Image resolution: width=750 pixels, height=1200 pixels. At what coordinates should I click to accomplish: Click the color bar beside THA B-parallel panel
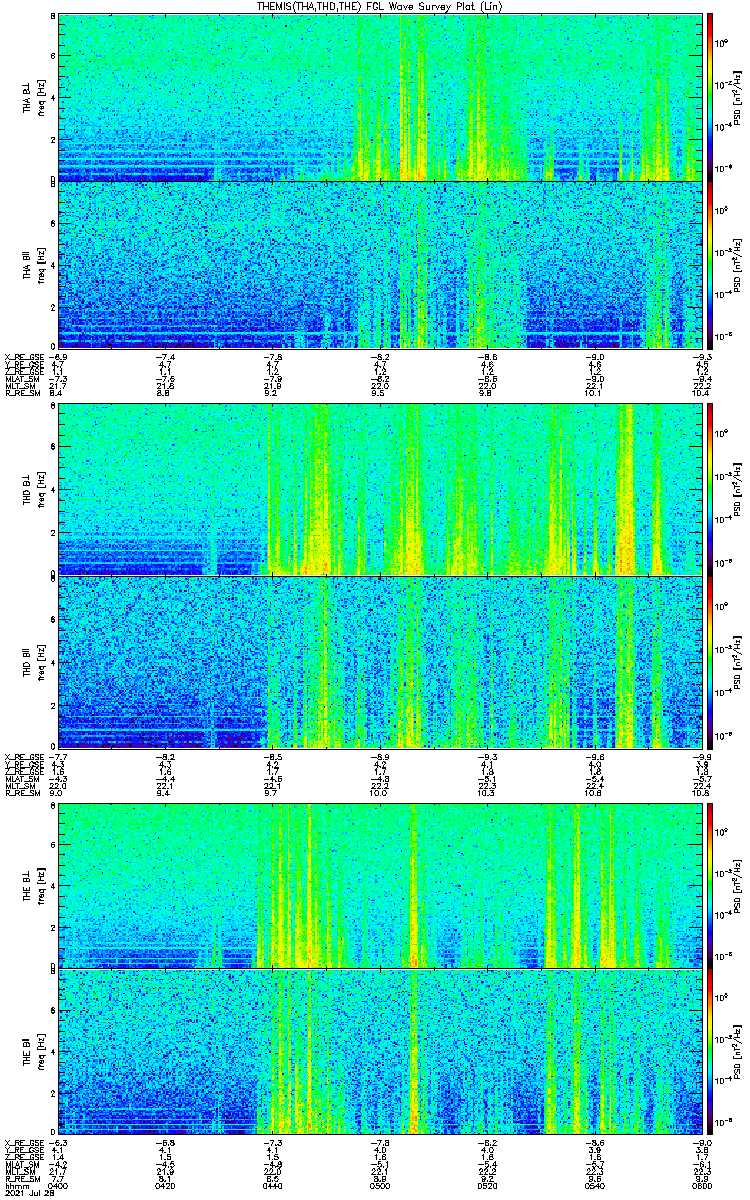(x=710, y=265)
